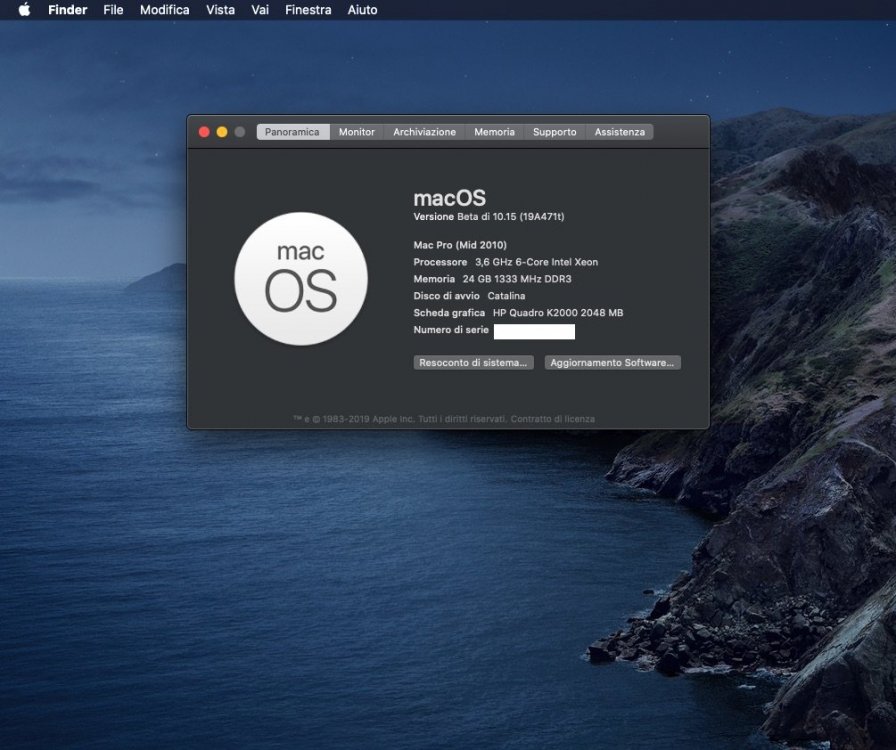Click the Resoconto di sistema button
Screen dimensions: 896x750
(473, 362)
